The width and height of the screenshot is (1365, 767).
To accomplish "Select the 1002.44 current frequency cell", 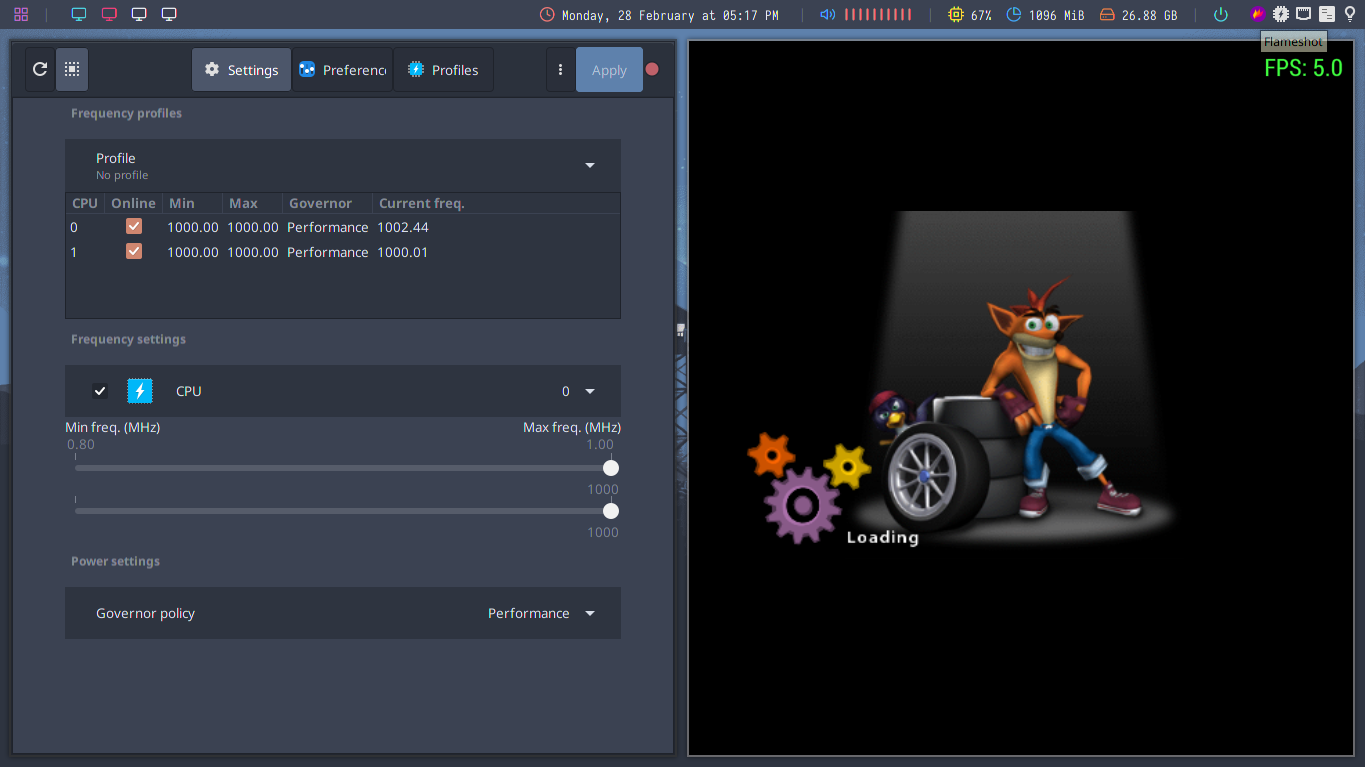I will coord(402,227).
